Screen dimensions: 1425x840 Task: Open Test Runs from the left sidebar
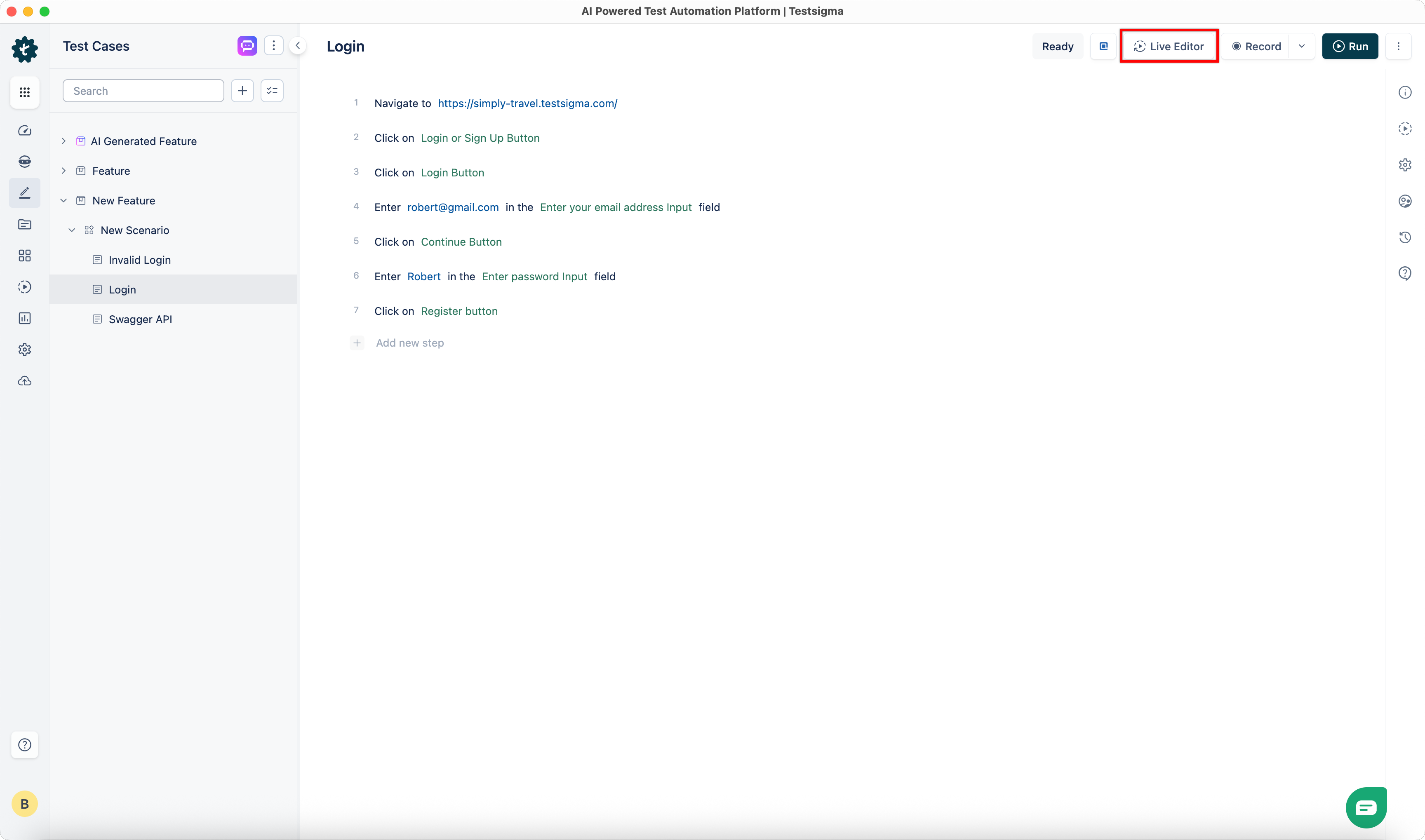tap(24, 287)
